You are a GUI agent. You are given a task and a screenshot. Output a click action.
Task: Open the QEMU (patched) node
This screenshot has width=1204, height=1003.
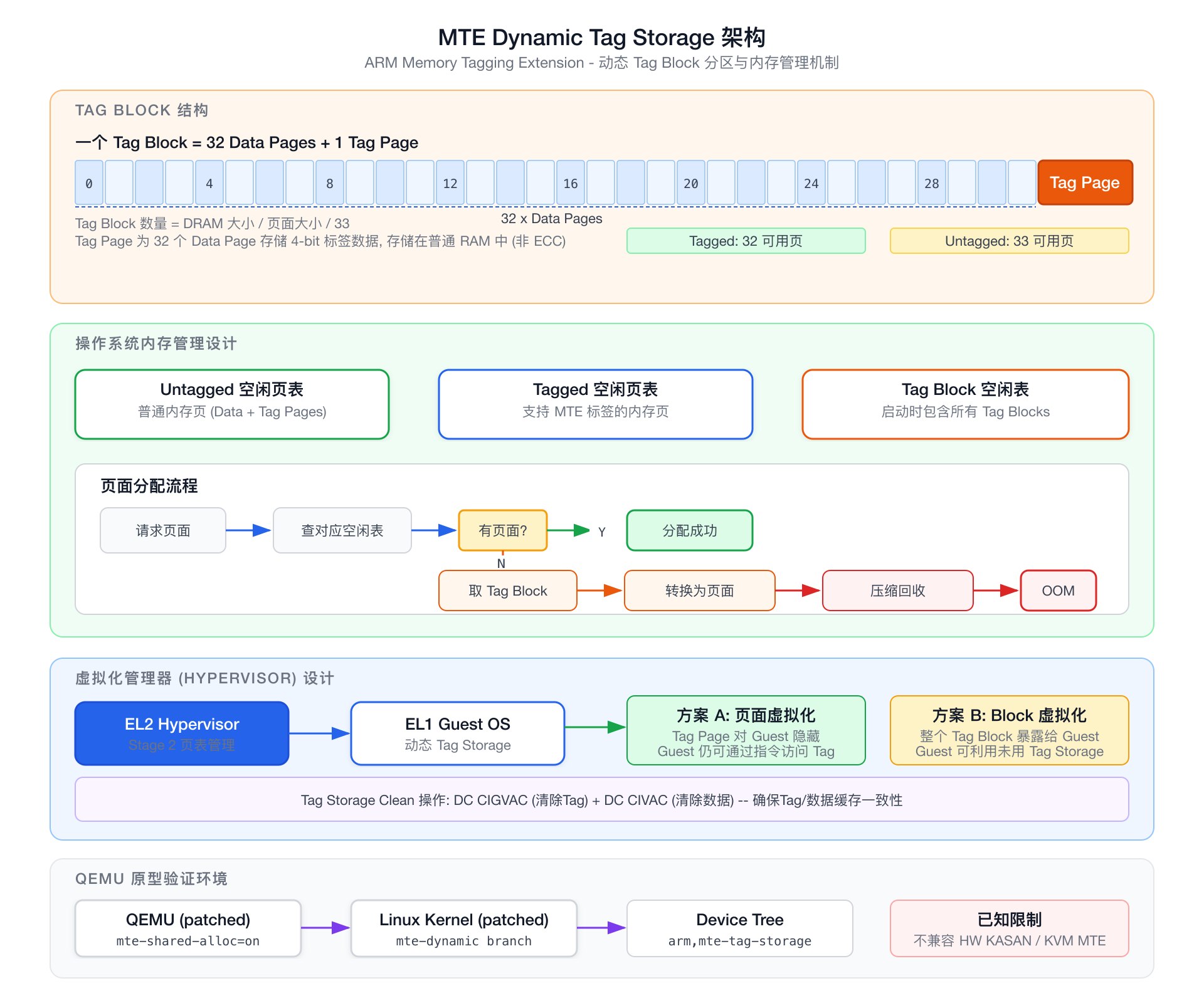(x=187, y=928)
